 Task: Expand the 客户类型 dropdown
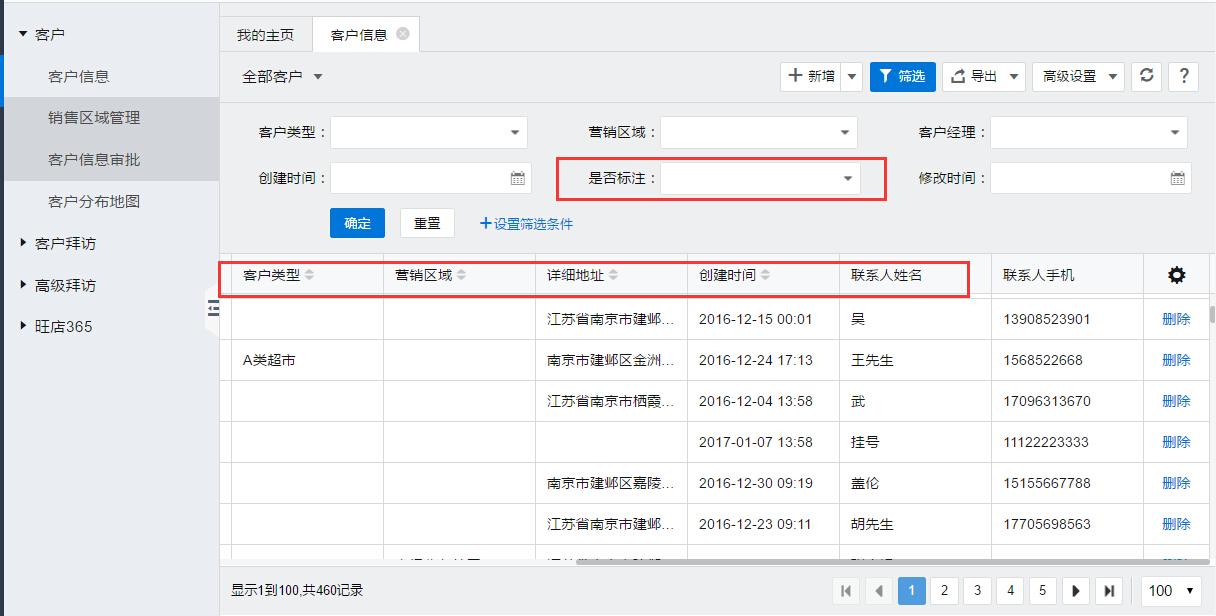pos(515,132)
